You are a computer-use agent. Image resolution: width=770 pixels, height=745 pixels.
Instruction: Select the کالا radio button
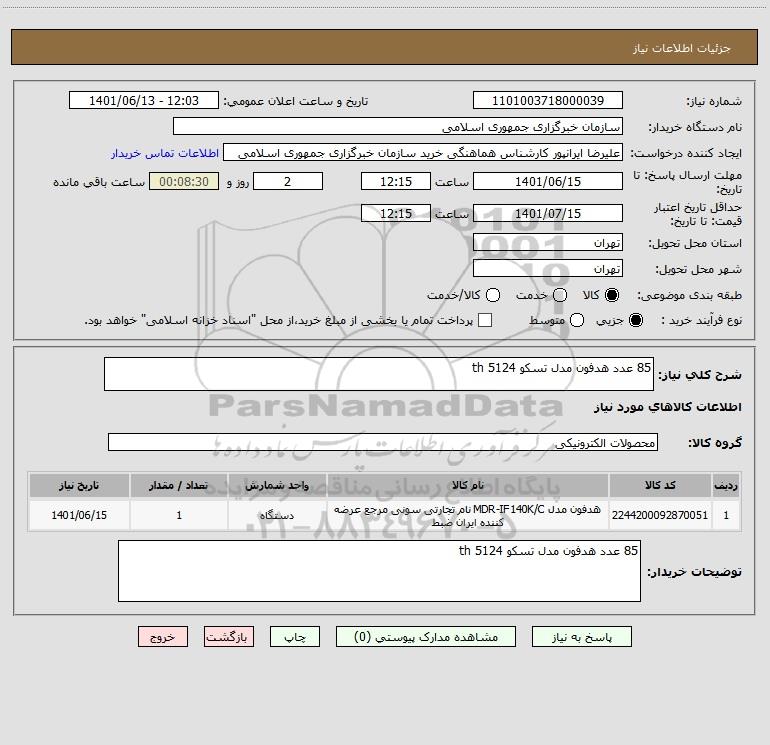tap(612, 295)
